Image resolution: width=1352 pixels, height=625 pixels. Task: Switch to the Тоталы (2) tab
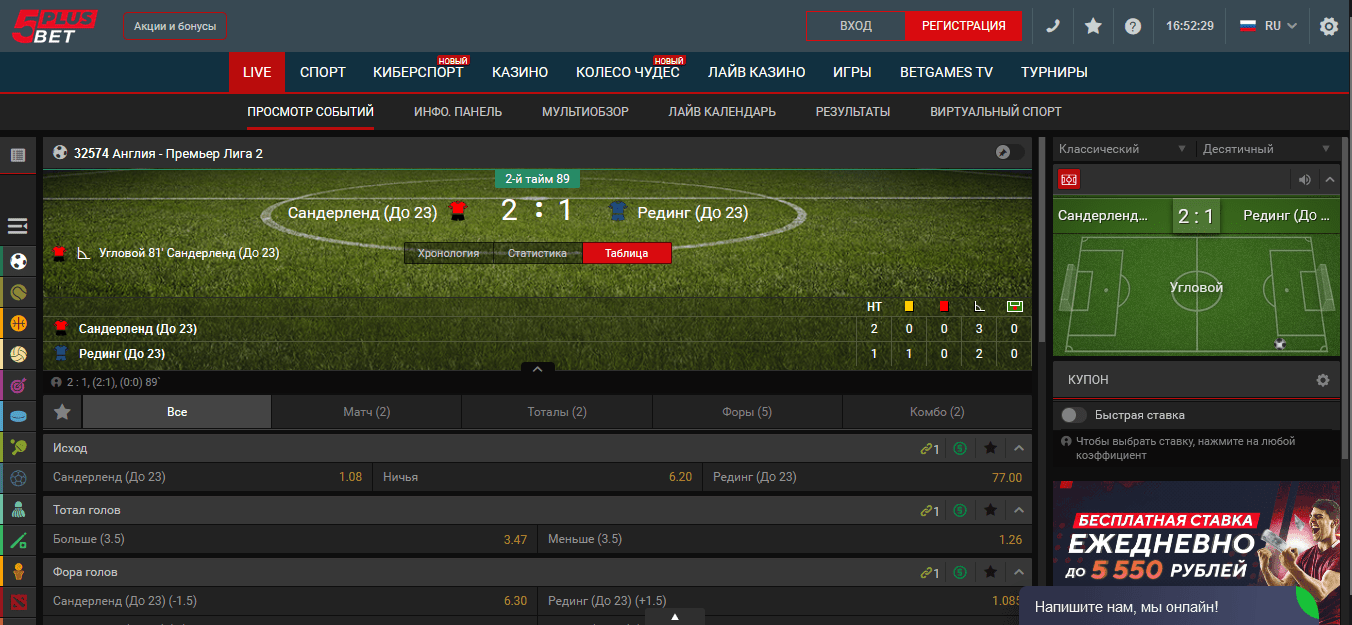557,412
